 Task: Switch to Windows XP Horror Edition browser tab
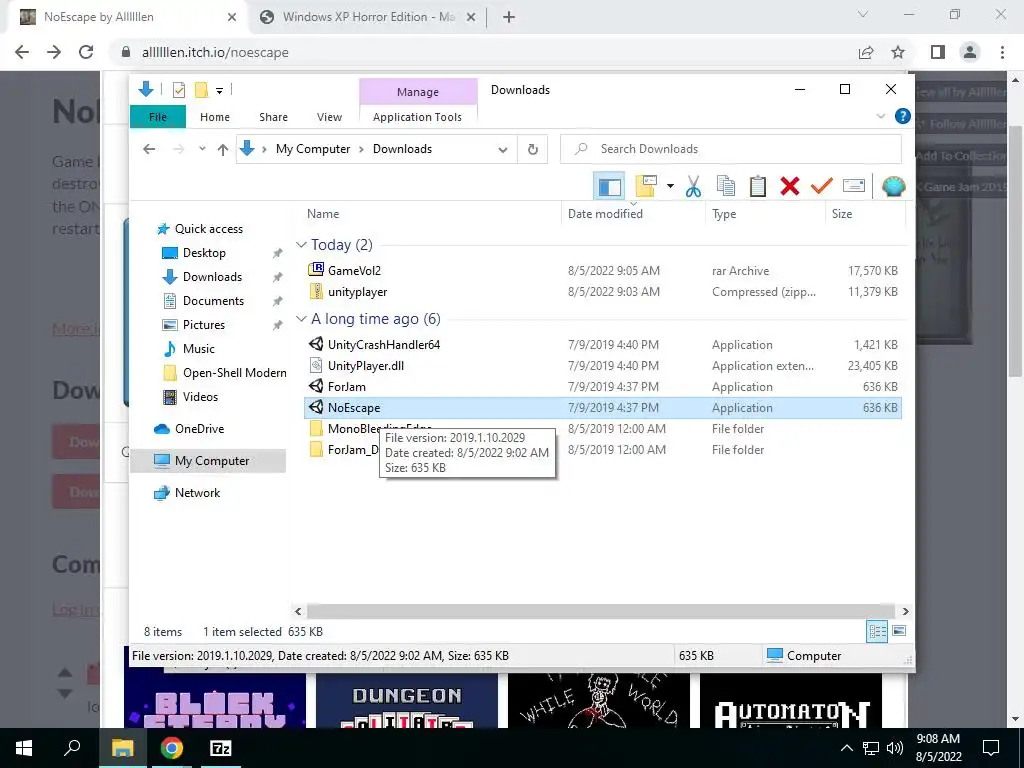[368, 17]
